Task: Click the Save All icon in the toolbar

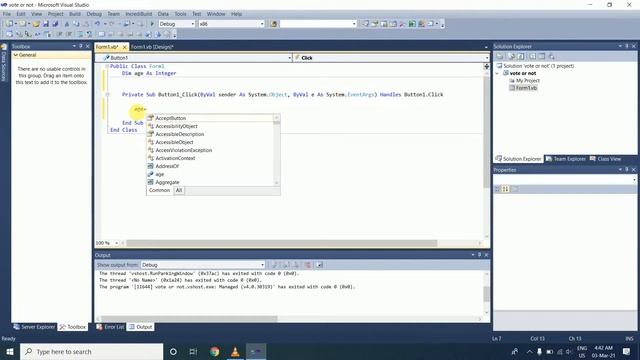Action: (55, 24)
